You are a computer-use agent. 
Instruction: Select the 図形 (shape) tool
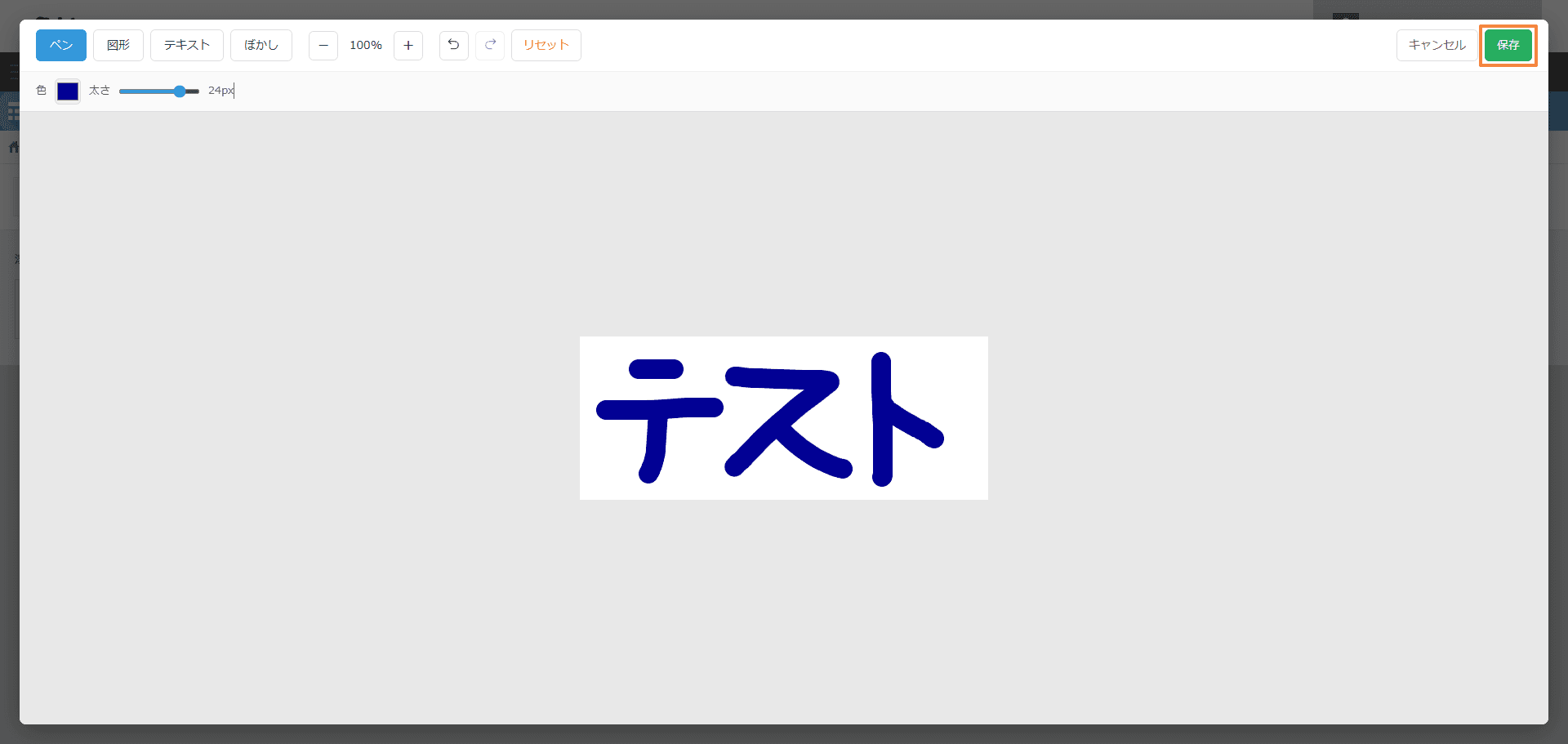(x=118, y=45)
